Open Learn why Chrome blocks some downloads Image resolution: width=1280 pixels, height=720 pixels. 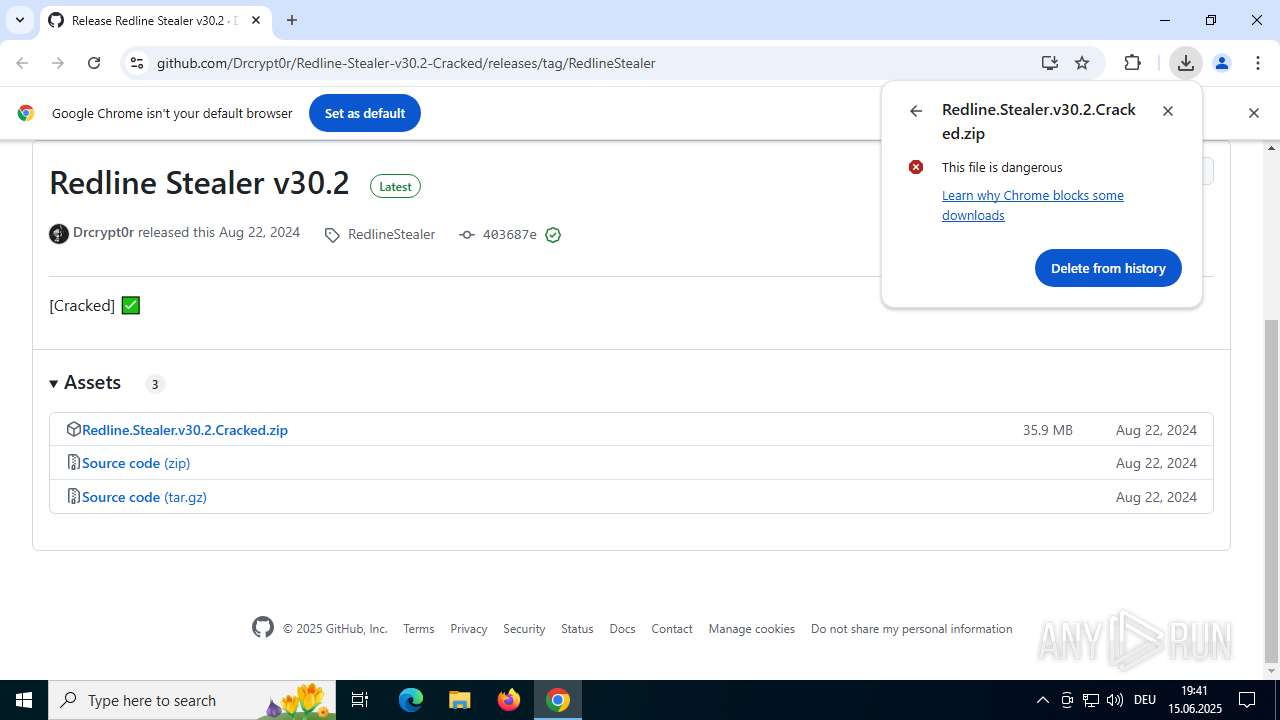point(1032,205)
